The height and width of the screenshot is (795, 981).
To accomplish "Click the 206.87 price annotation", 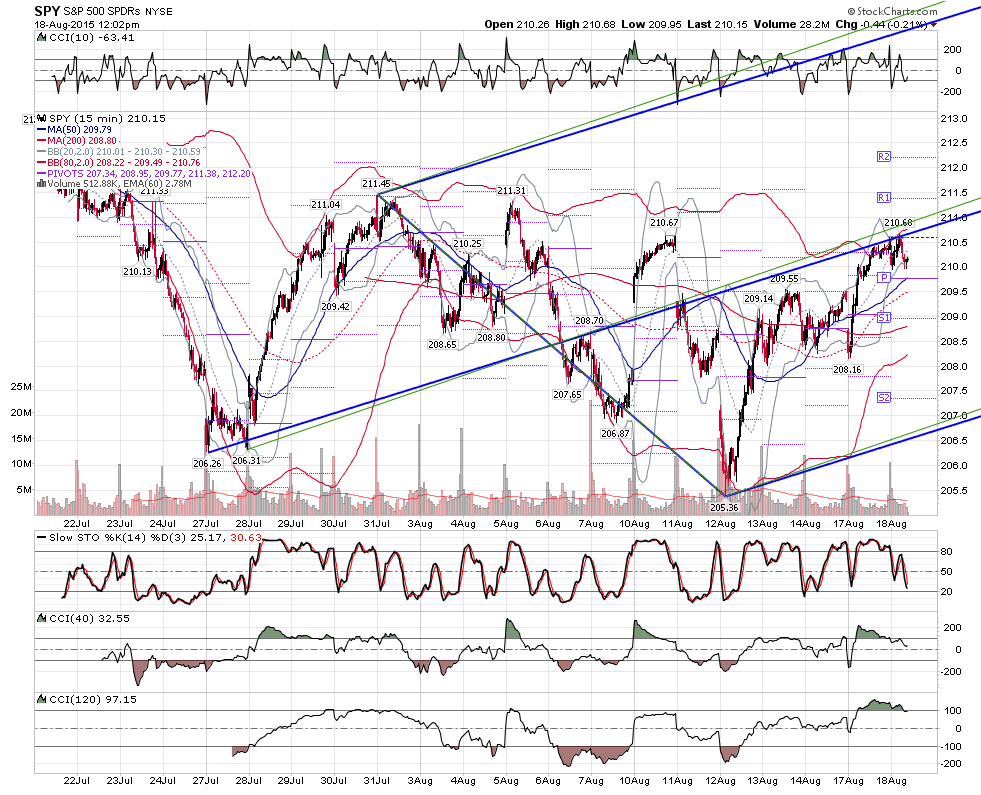I will click(615, 433).
